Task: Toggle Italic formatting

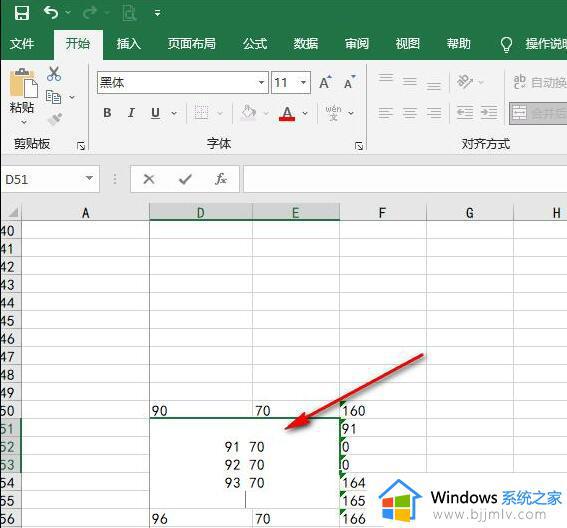Action: [131, 113]
